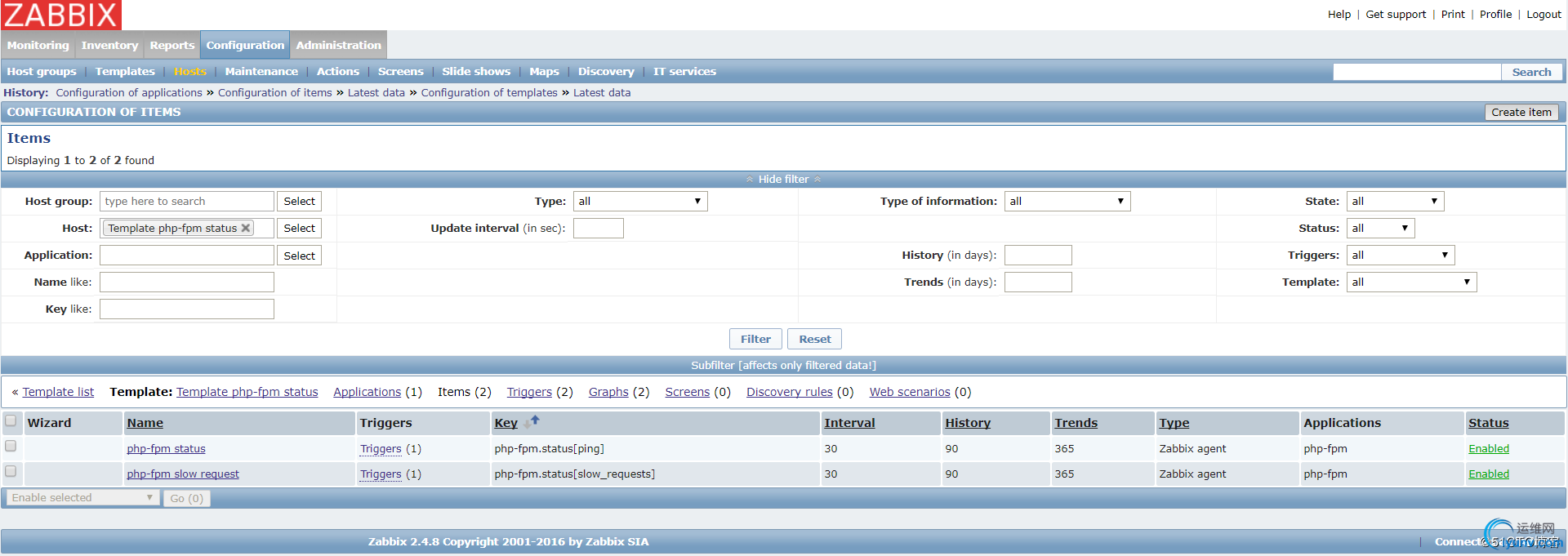The image size is (1568, 556).
Task: Go to Slide shows submenu
Action: (476, 71)
